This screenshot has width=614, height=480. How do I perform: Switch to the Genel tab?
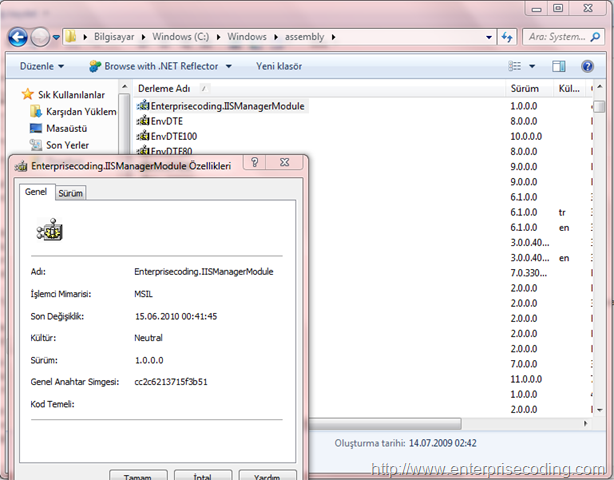pyautogui.click(x=36, y=192)
